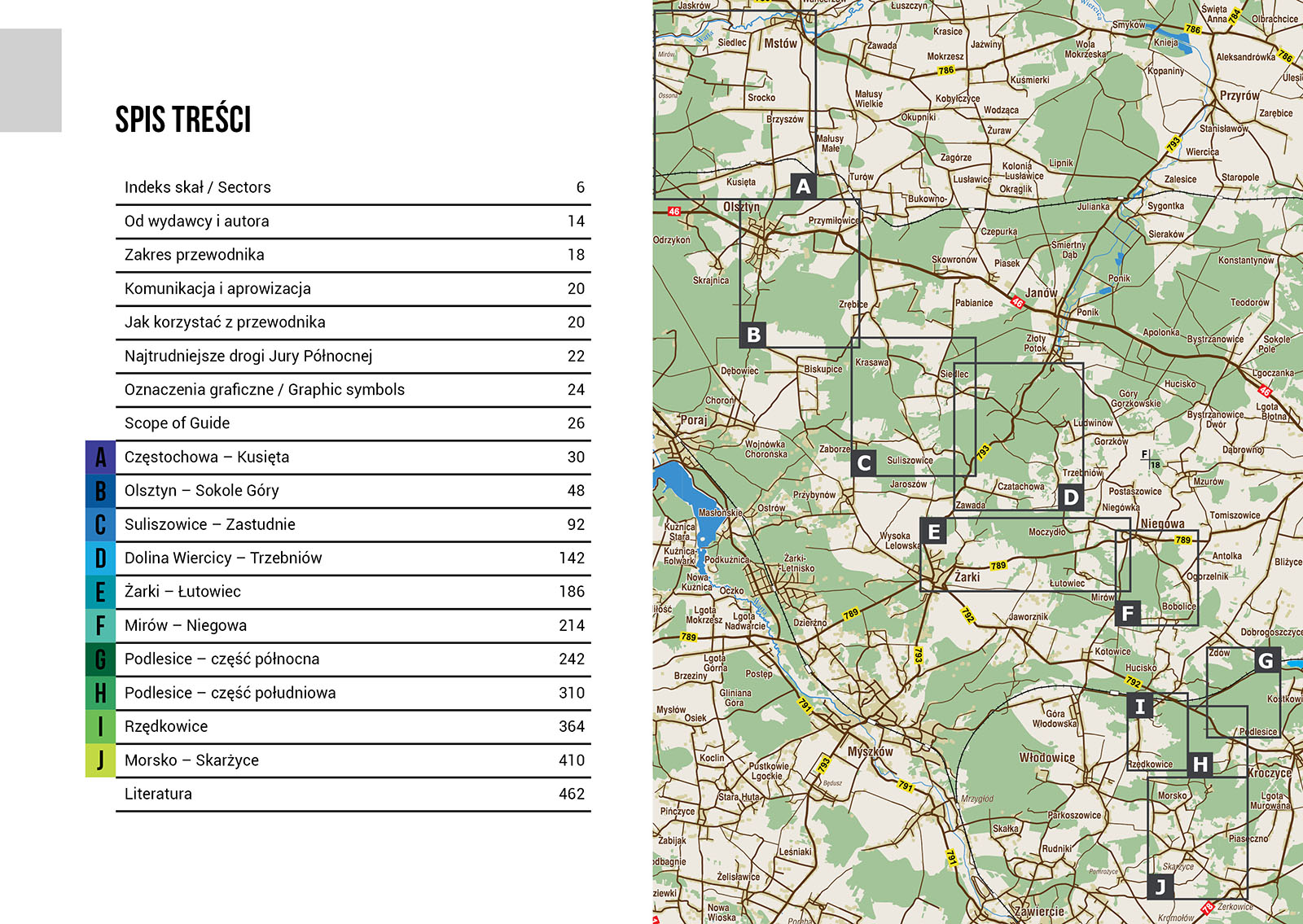Click page number 462 for Literatura
1303x924 pixels.
[572, 795]
